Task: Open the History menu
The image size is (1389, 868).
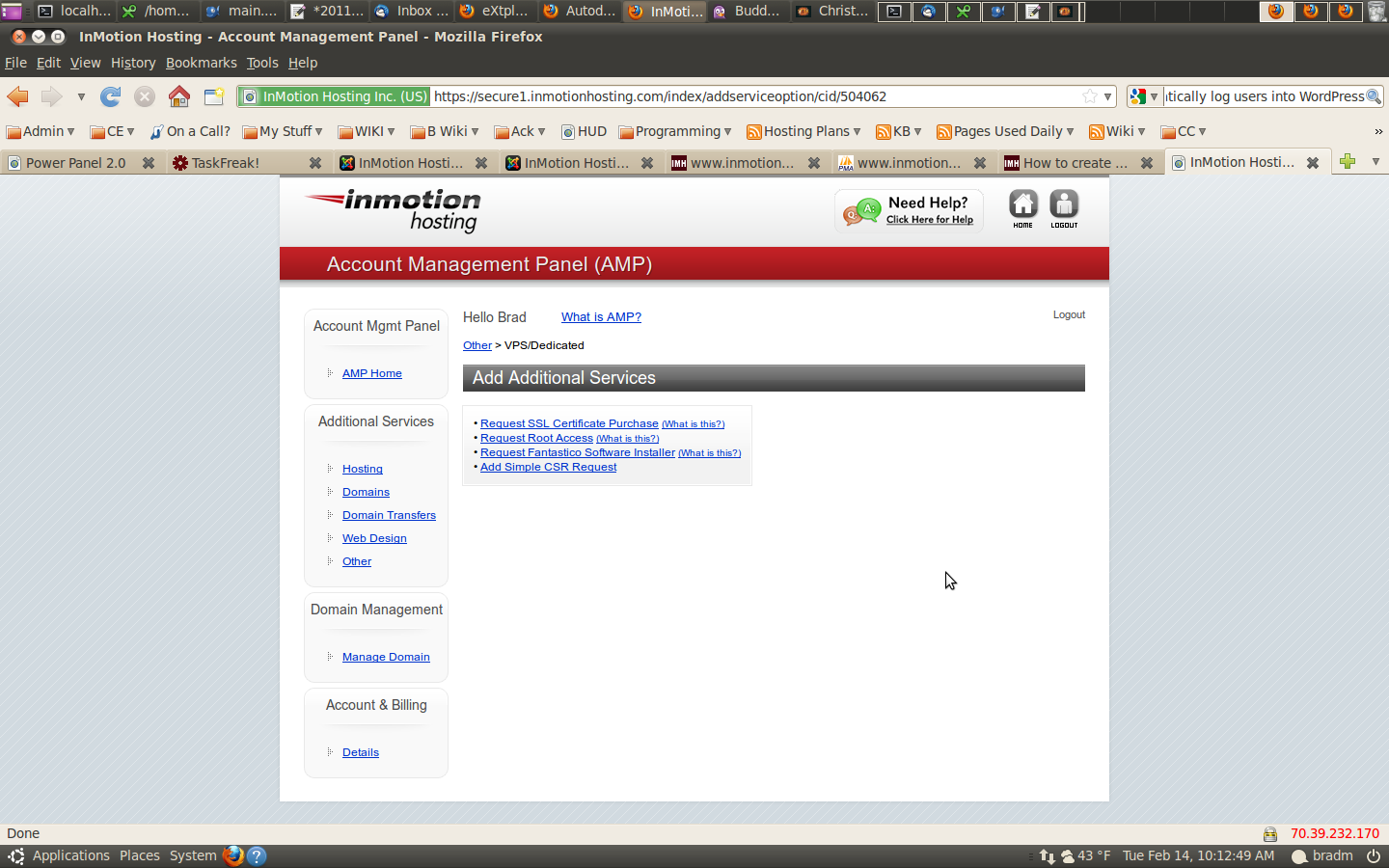Action: pyautogui.click(x=133, y=63)
